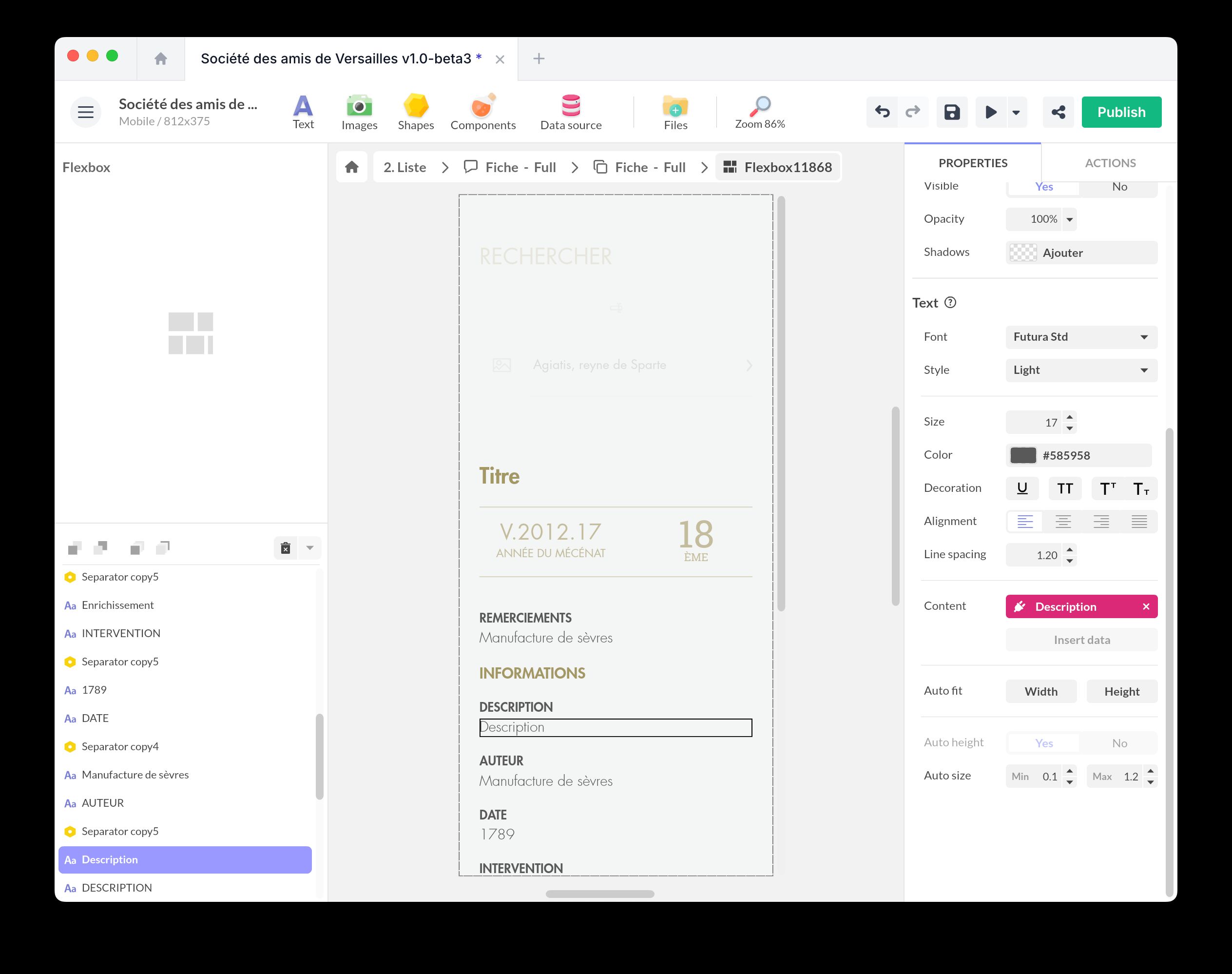Toggle underline decoration

tap(1021, 488)
